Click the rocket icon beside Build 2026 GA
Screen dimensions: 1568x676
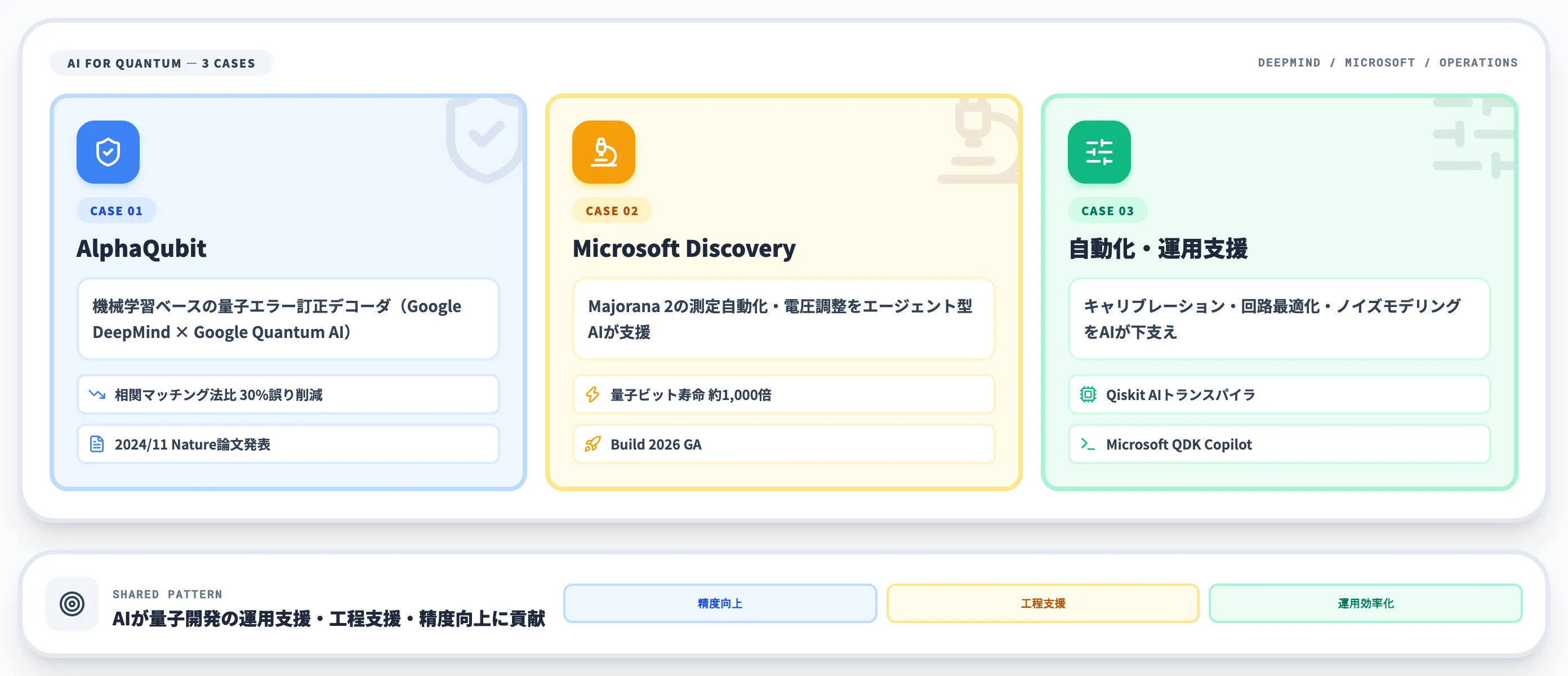pyautogui.click(x=593, y=444)
